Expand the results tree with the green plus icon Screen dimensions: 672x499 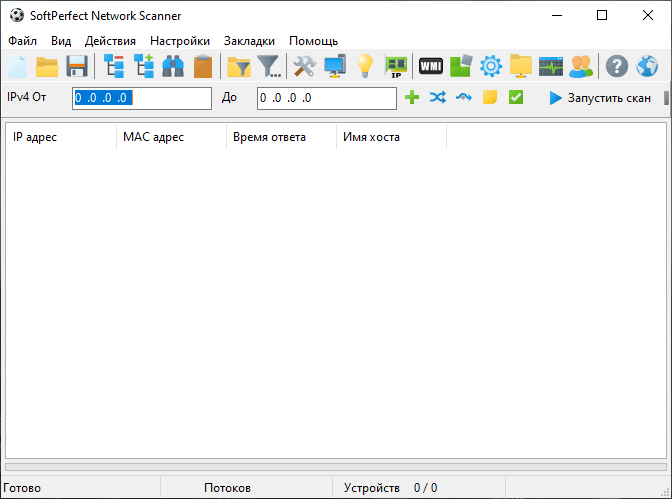coord(144,66)
